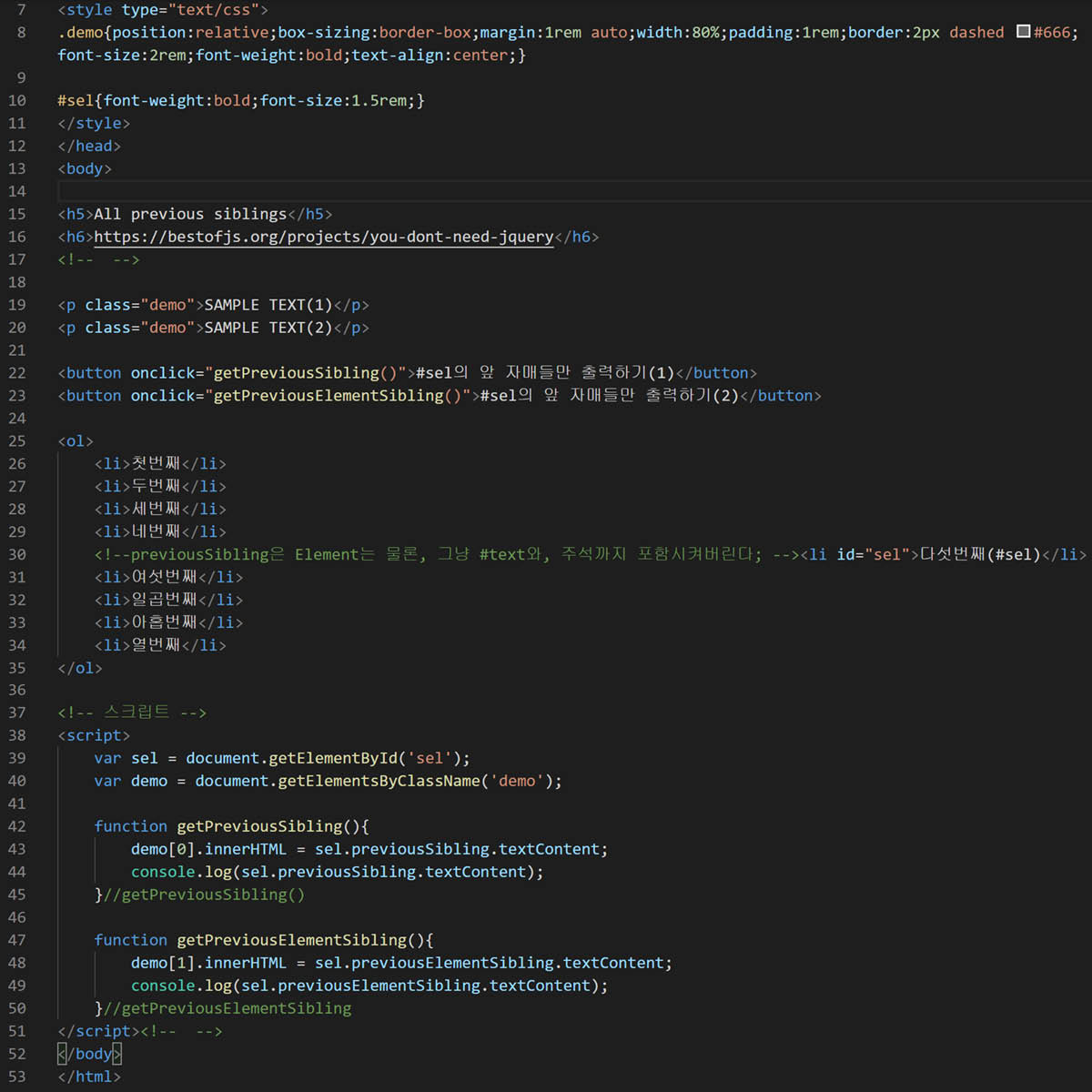Click the "일곱번째" list item text
The image size is (1092, 1092).
click(x=164, y=600)
